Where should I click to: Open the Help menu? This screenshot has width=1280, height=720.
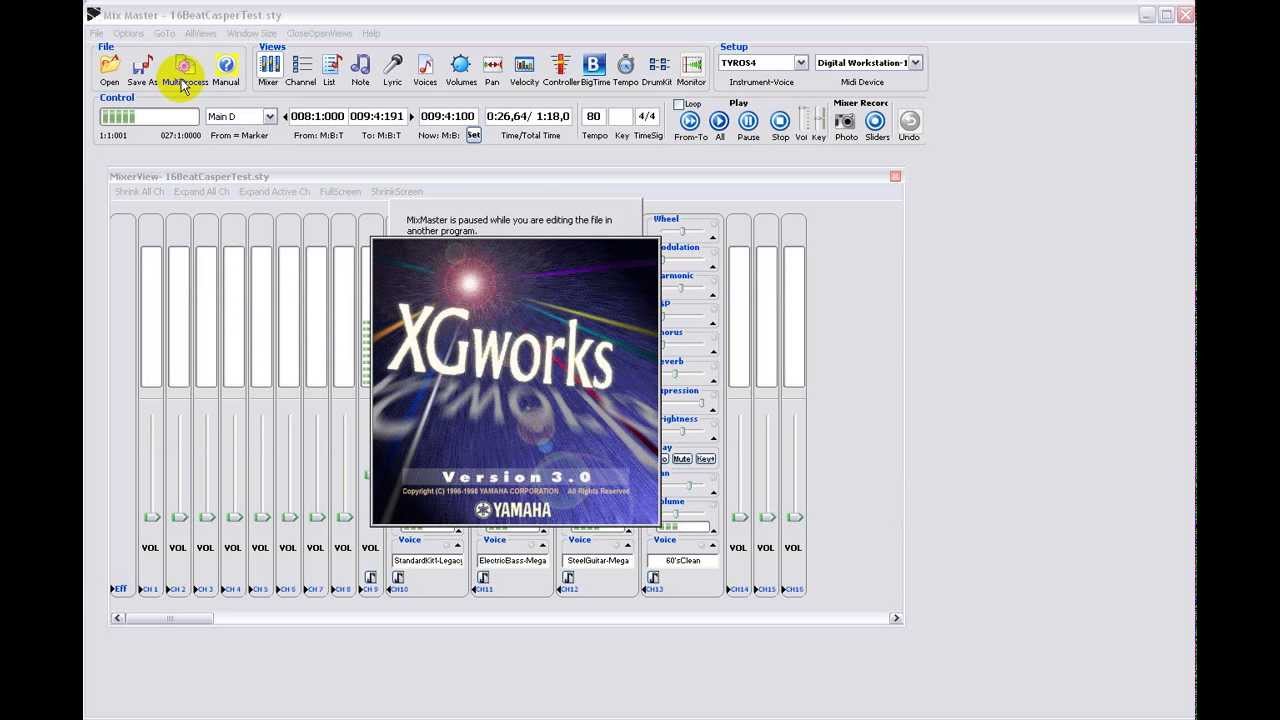coord(371,34)
